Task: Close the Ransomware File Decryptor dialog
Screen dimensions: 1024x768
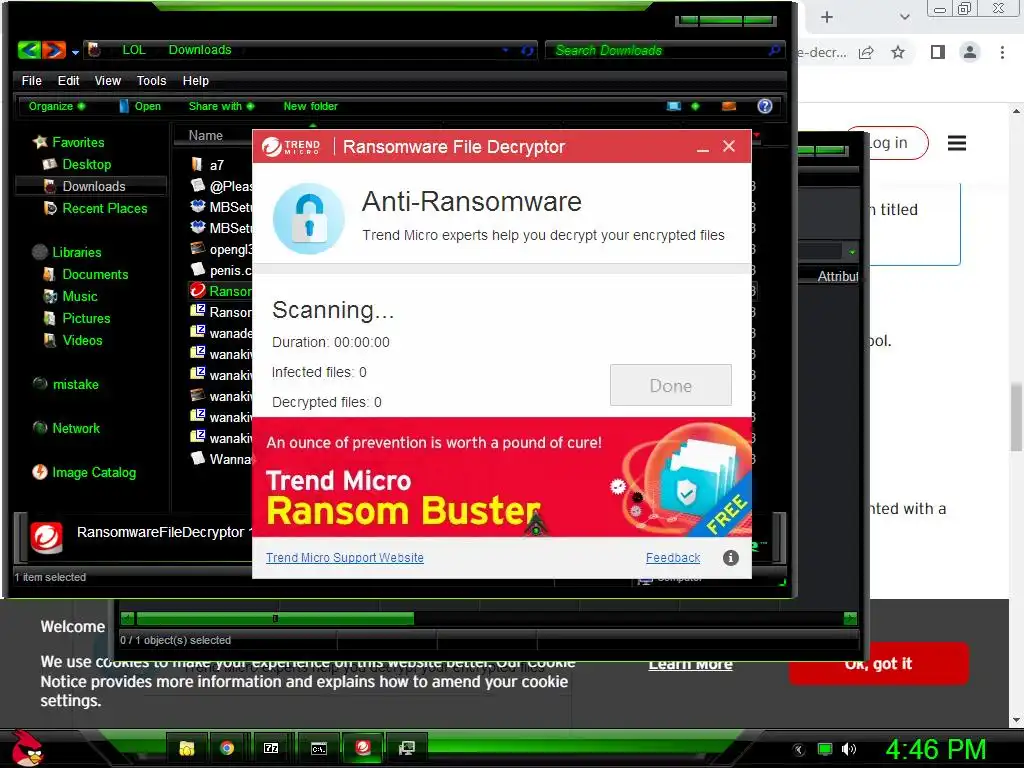Action: tap(729, 146)
